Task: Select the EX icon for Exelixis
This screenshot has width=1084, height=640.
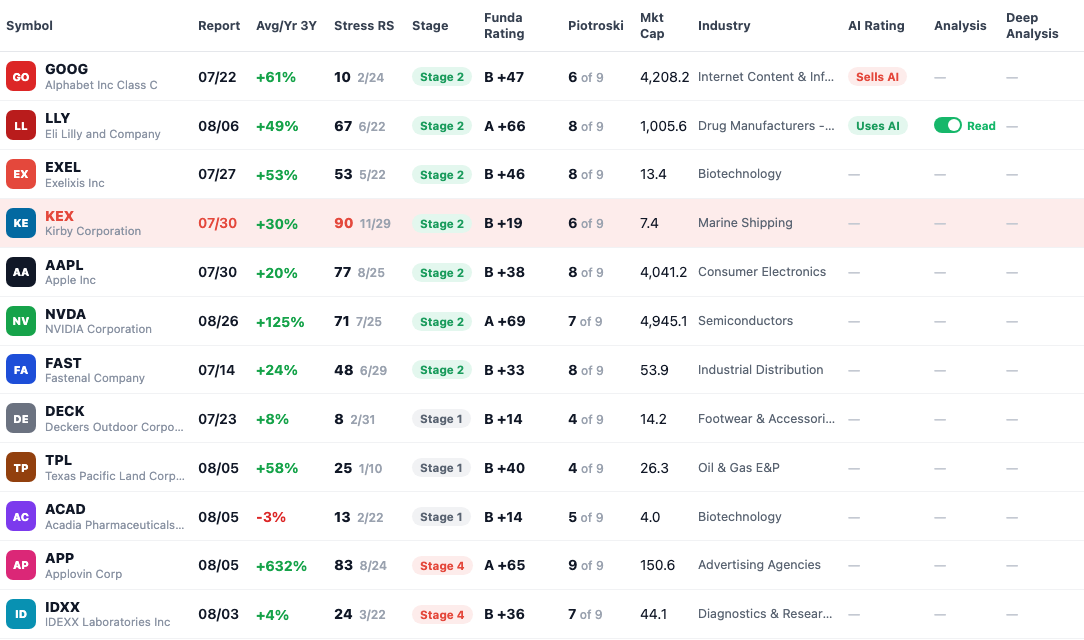Action: 21,174
